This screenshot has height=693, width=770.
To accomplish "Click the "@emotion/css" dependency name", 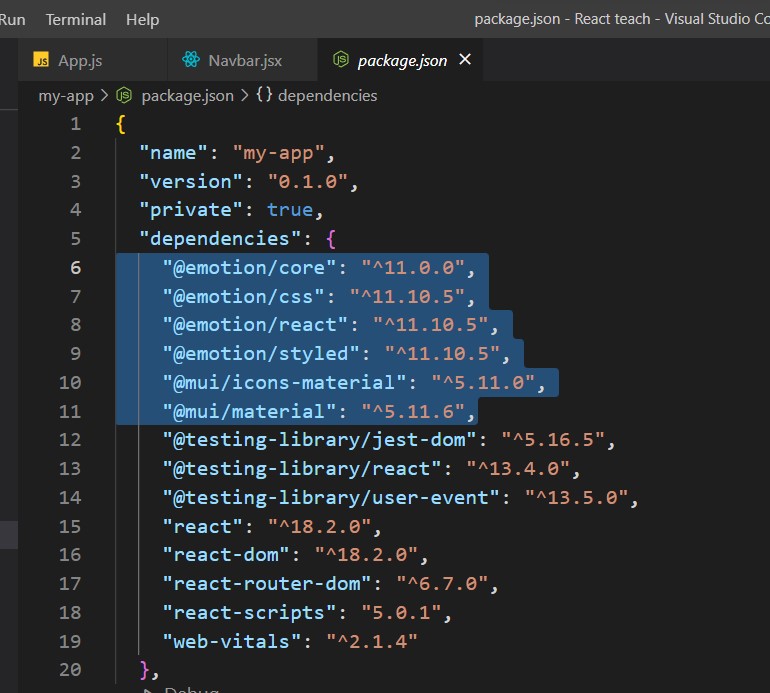I will pos(244,297).
